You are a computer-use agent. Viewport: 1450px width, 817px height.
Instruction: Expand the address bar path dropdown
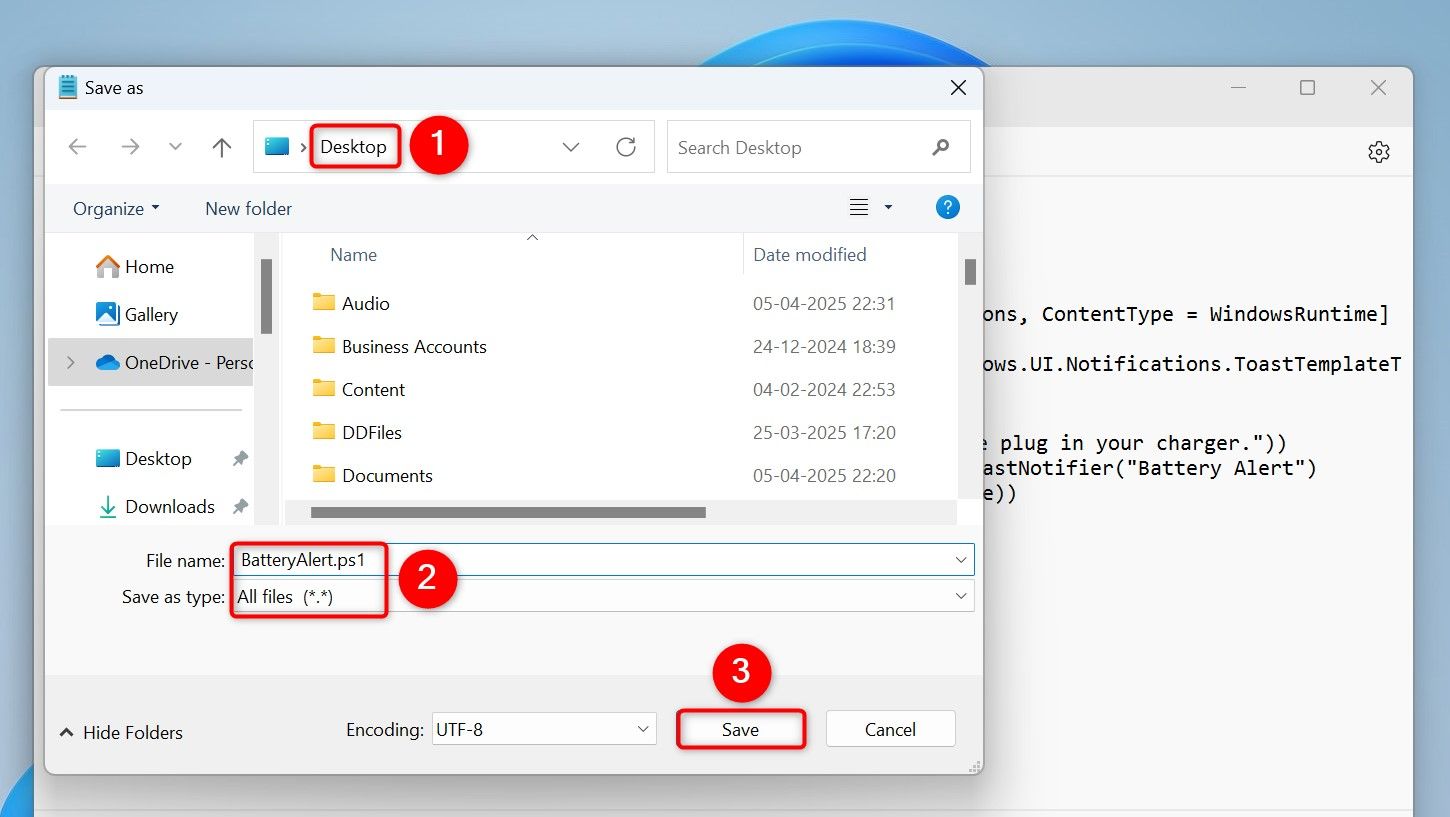point(571,148)
